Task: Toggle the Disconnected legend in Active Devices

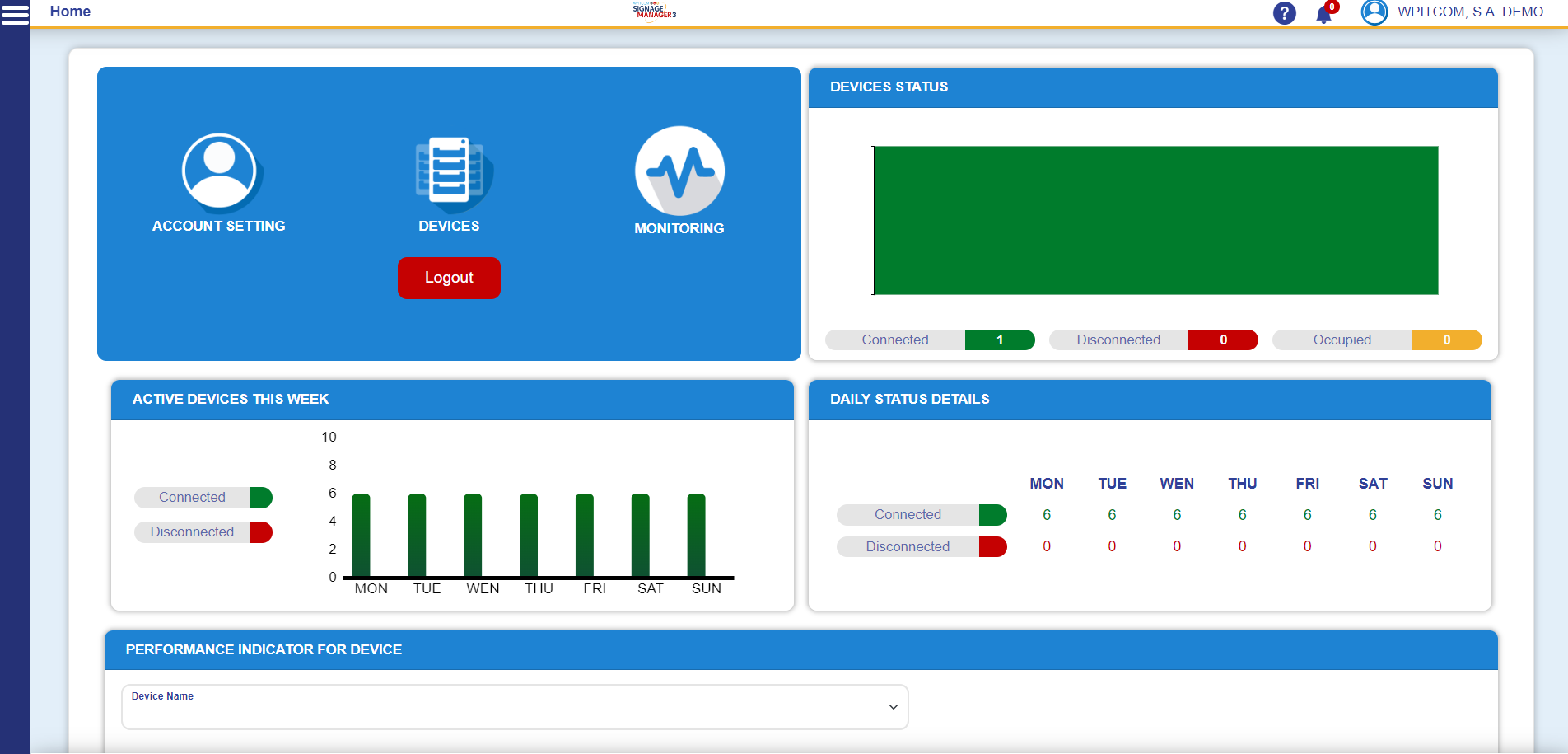Action: click(203, 532)
